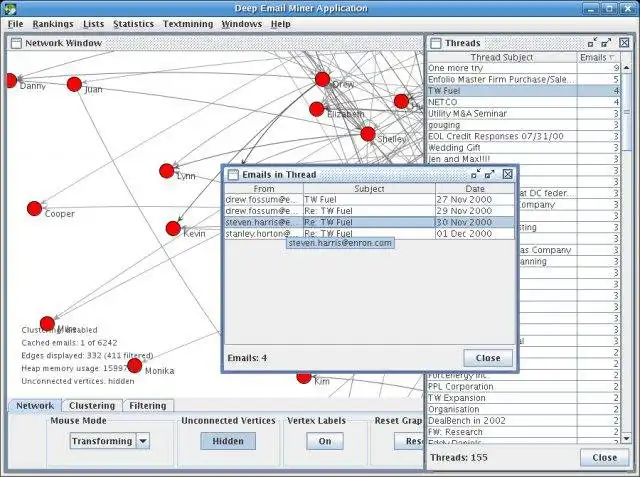
Task: Sort threads by Emails column header
Action: (x=598, y=58)
